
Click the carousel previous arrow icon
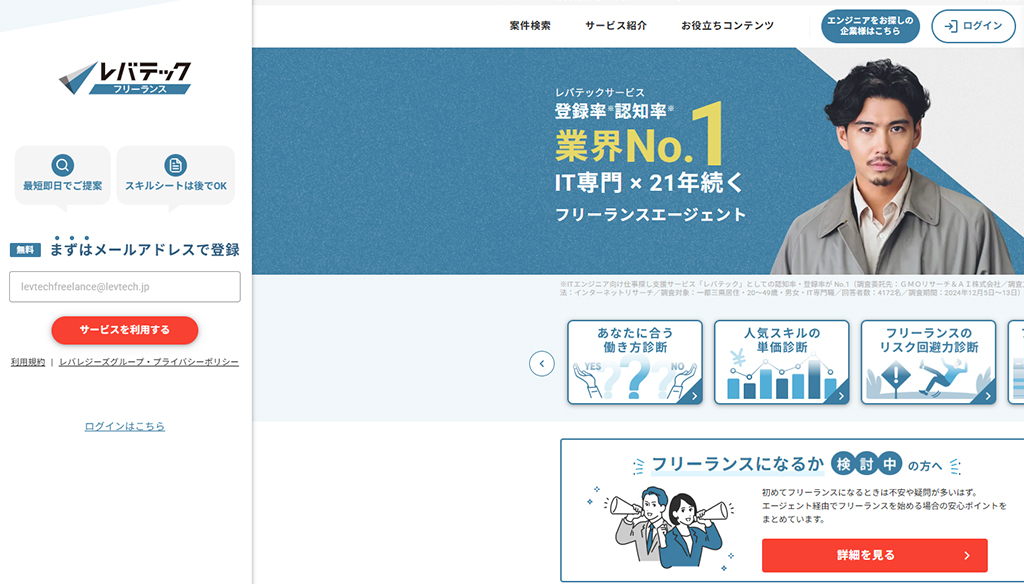tap(542, 364)
